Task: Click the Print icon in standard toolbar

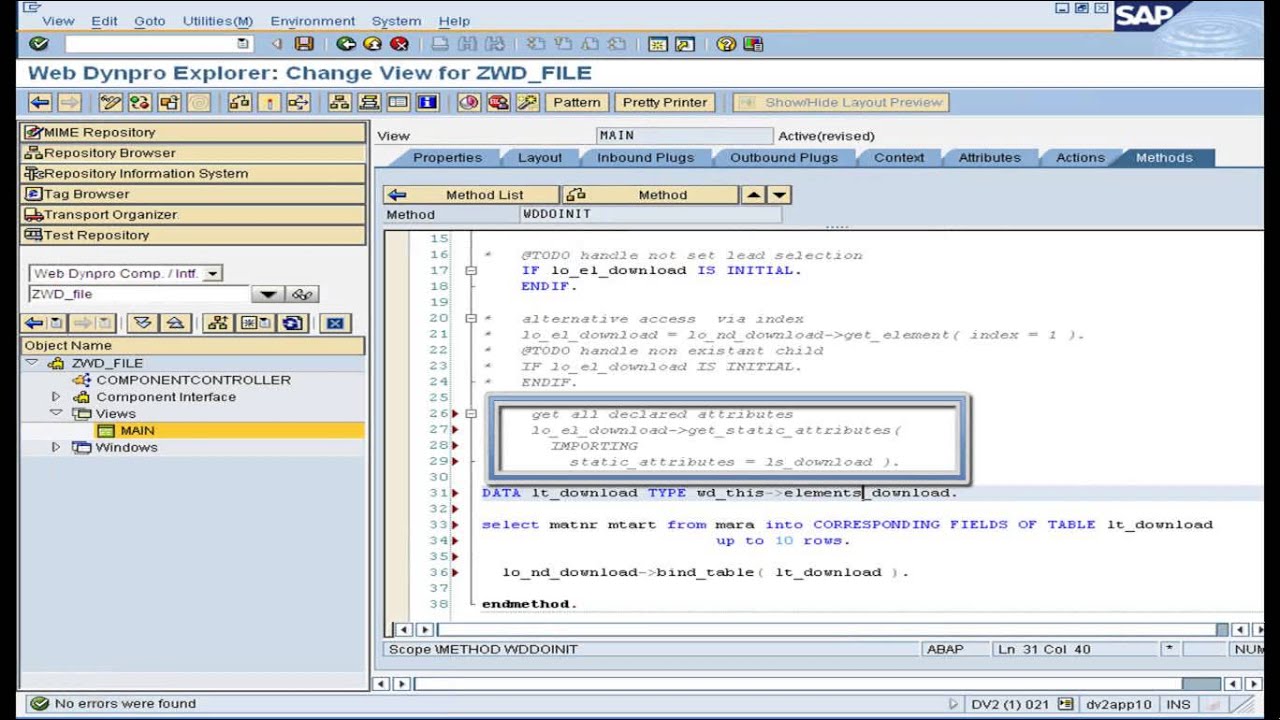Action: tap(440, 44)
